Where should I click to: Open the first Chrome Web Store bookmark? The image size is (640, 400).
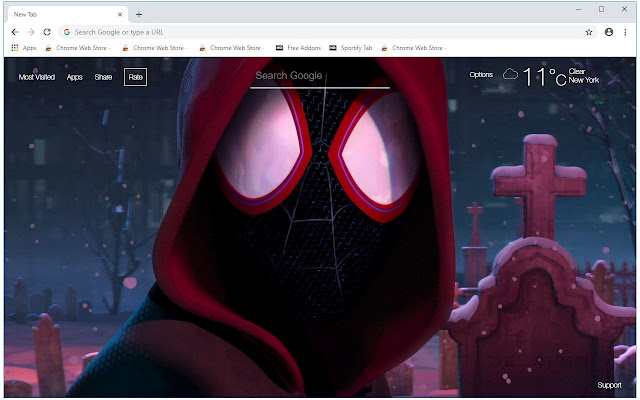(78, 48)
